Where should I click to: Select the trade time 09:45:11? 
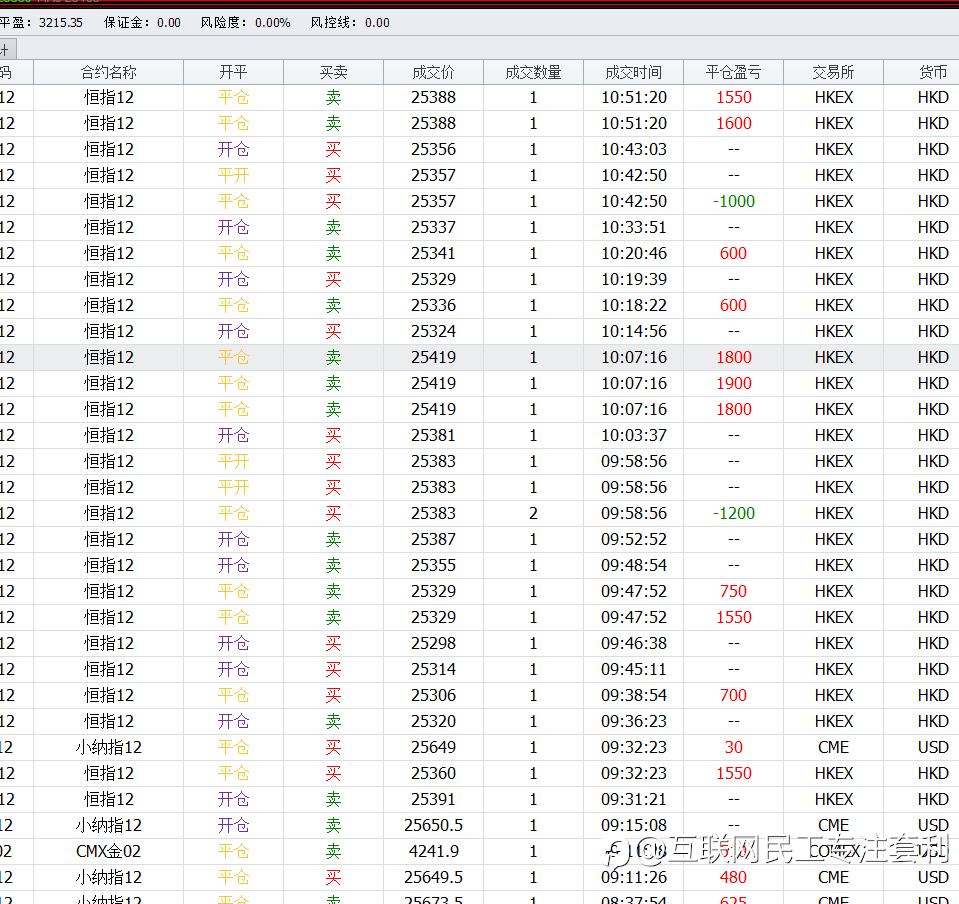(x=634, y=669)
